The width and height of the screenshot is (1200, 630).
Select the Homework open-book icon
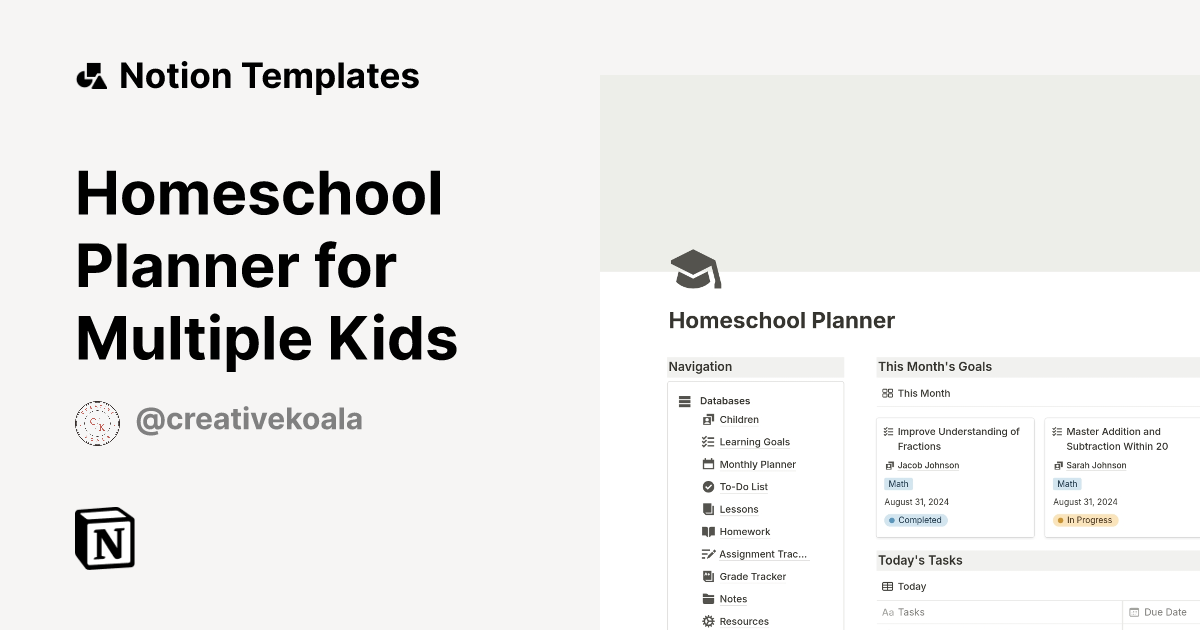click(x=708, y=531)
